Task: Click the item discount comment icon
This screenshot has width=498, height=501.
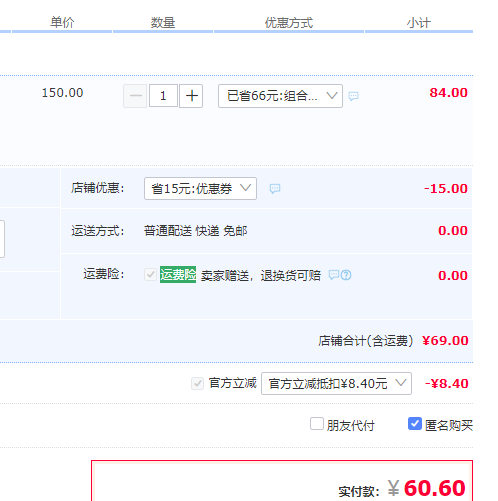Action: click(353, 96)
